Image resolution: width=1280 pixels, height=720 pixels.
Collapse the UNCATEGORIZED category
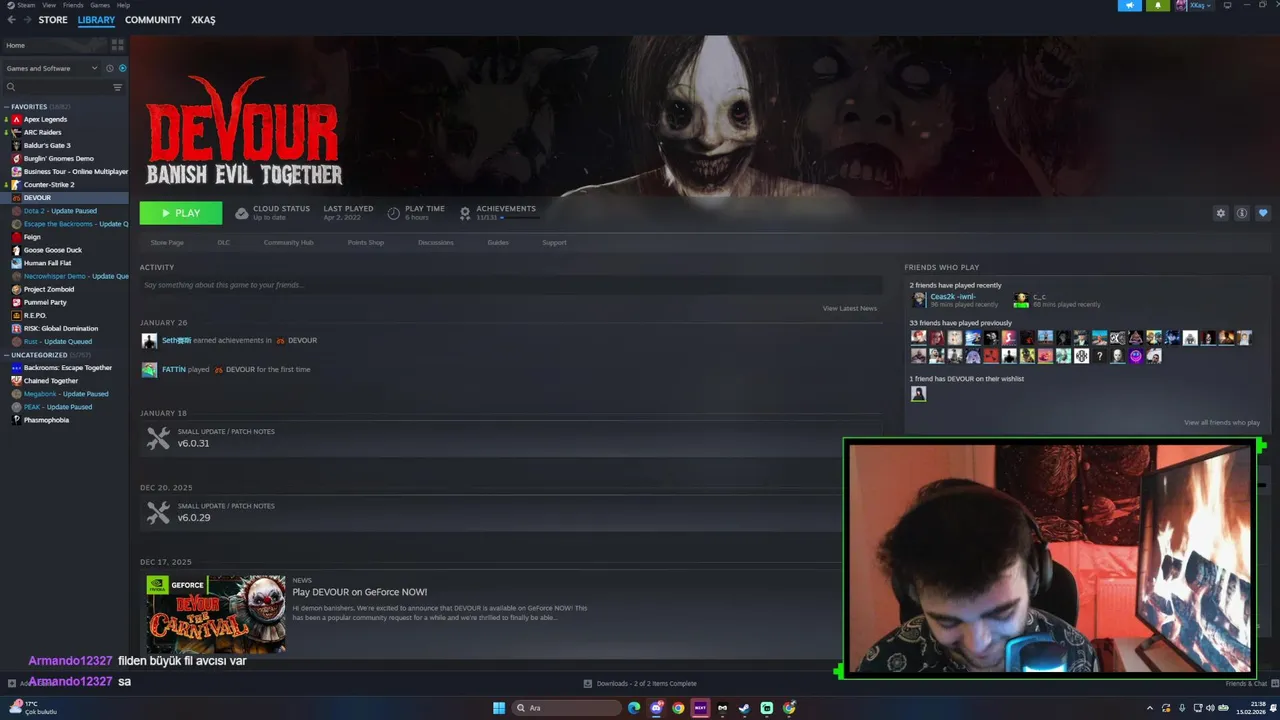pyautogui.click(x=7, y=355)
